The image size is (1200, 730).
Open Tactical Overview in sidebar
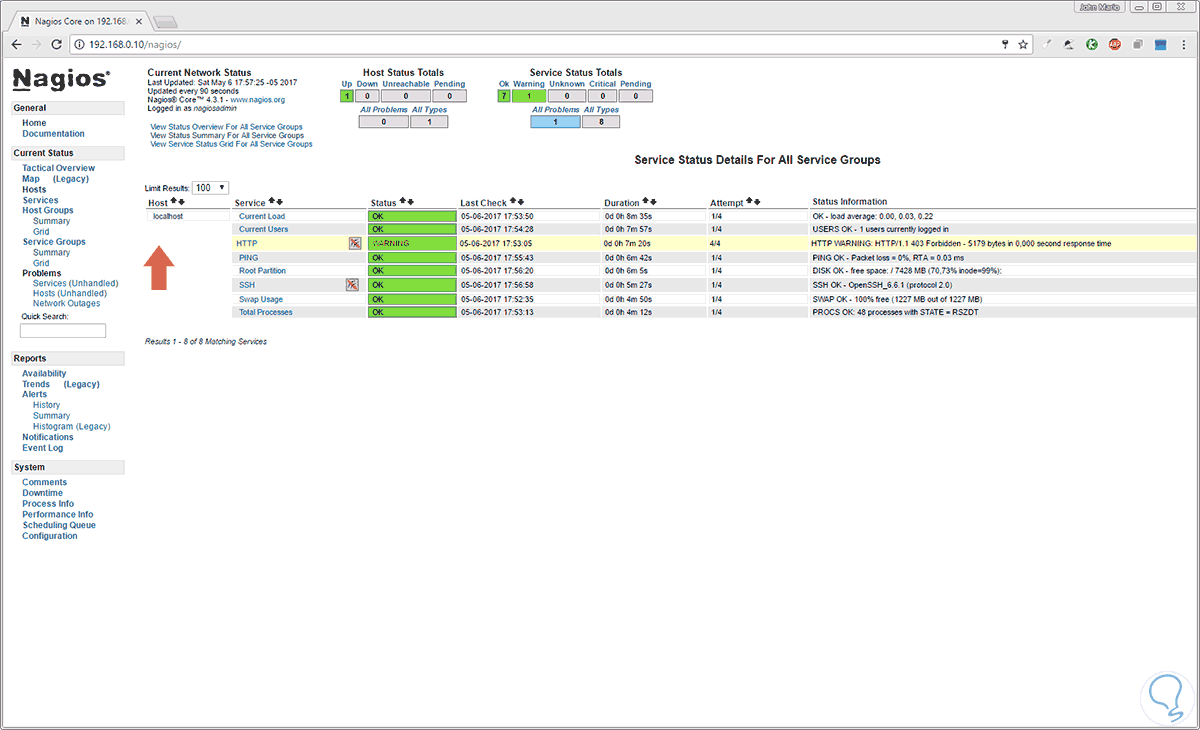click(59, 168)
